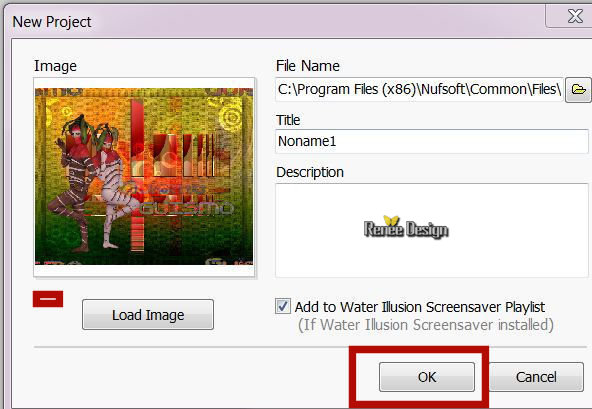Click inside the Description text area
Viewport: 592px width, 409px height.
(432, 230)
